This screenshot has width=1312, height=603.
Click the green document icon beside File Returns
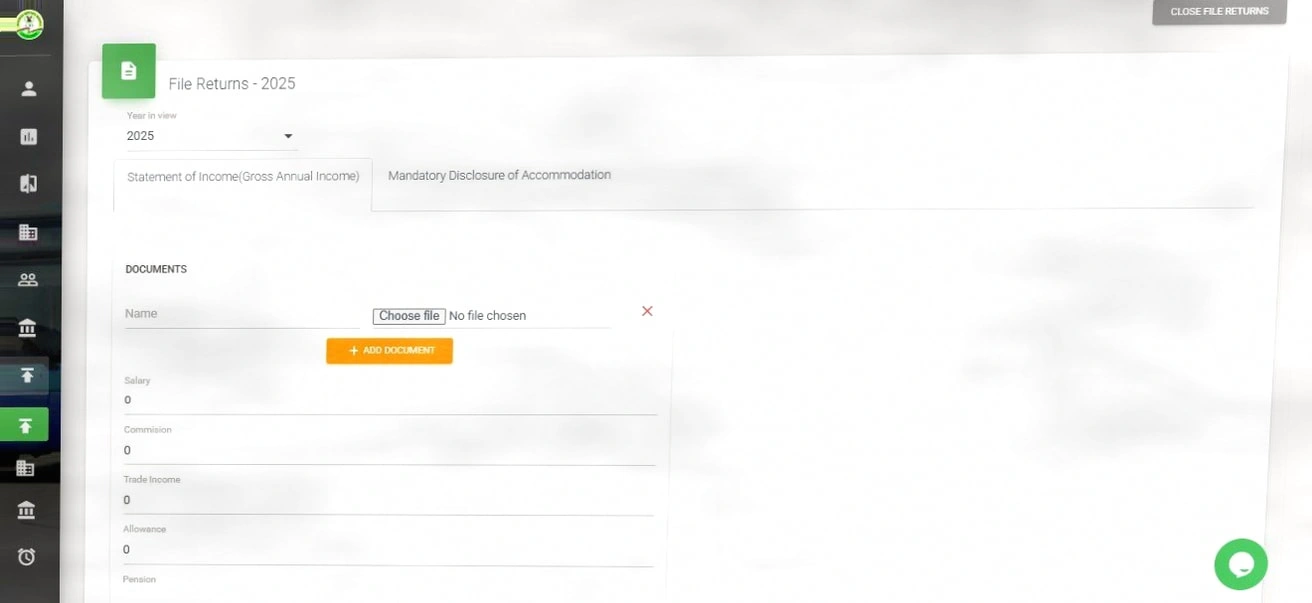pos(128,71)
